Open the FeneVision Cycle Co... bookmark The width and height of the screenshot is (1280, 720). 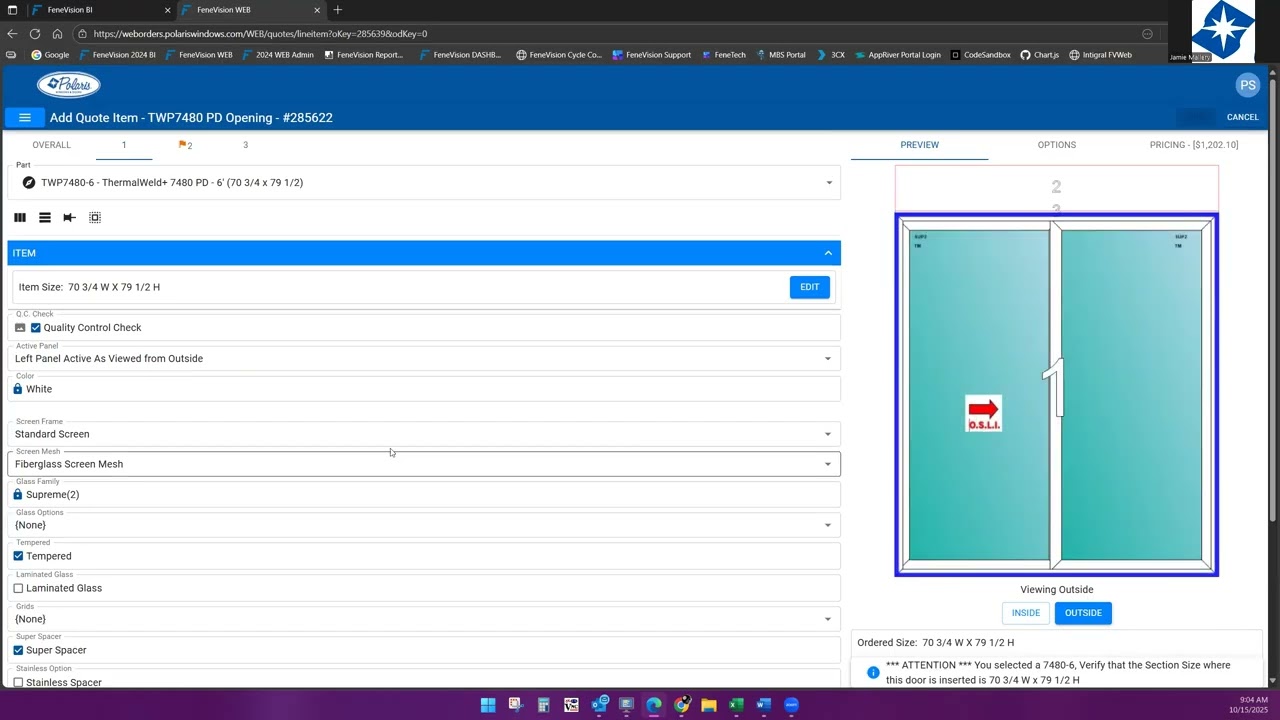pos(559,55)
